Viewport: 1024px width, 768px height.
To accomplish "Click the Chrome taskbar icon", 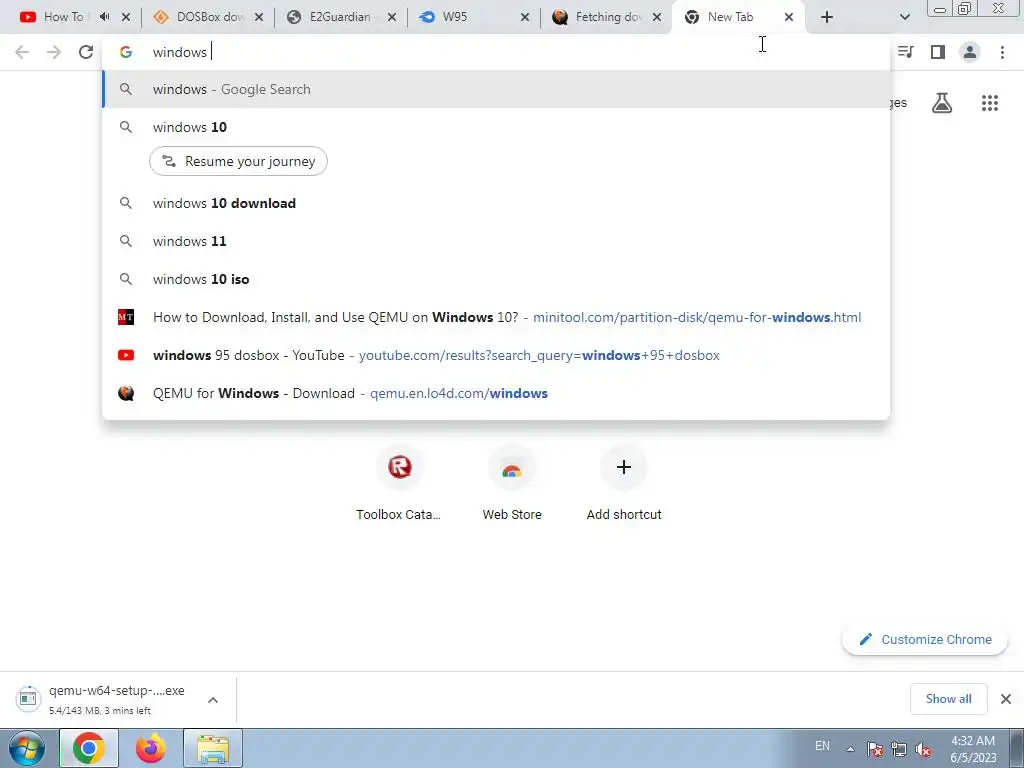I will click(89, 748).
